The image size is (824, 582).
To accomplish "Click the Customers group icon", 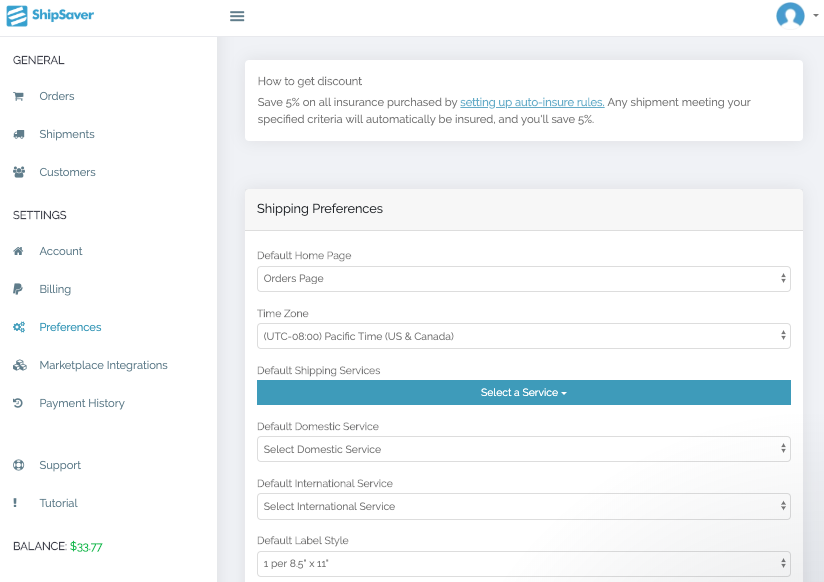I will click(x=19, y=172).
